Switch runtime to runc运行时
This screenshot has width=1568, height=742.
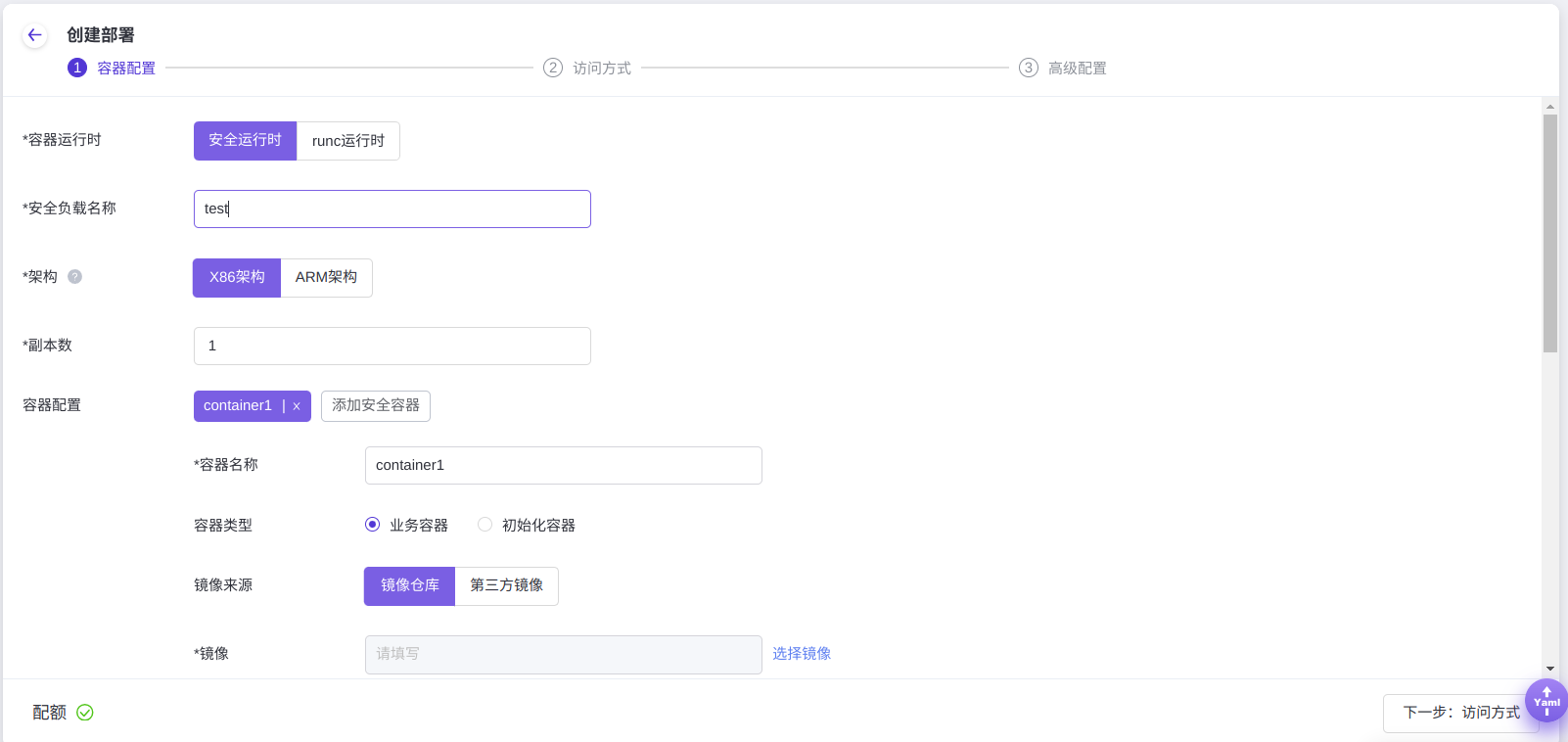point(348,141)
